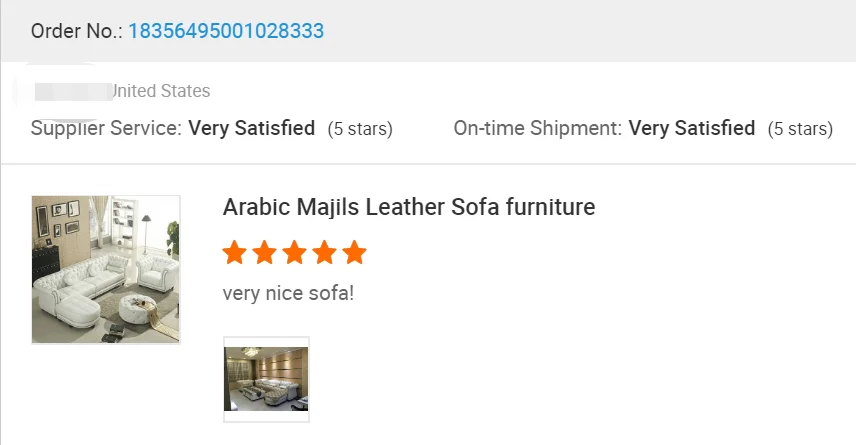This screenshot has width=856, height=445.
Task: Click "(5 stars)" next to Supplier Service
Action: tap(360, 129)
